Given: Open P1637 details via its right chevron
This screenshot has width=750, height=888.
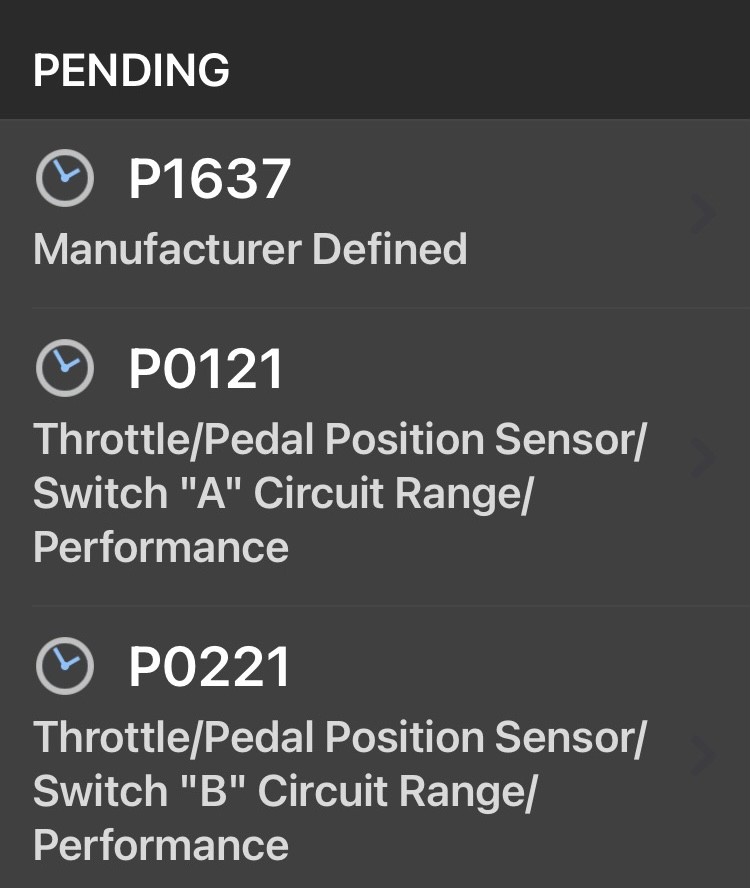Looking at the screenshot, I should pos(703,214).
